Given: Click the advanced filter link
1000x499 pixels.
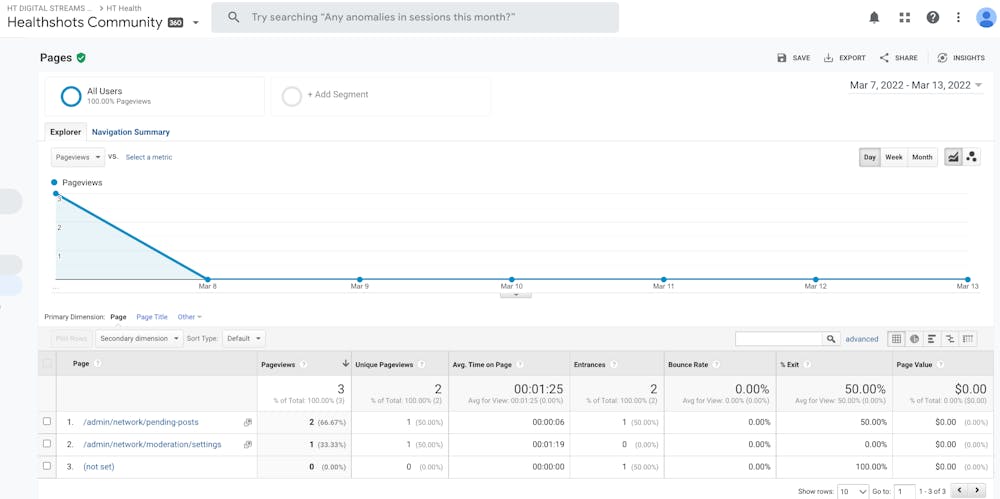Looking at the screenshot, I should (x=862, y=339).
